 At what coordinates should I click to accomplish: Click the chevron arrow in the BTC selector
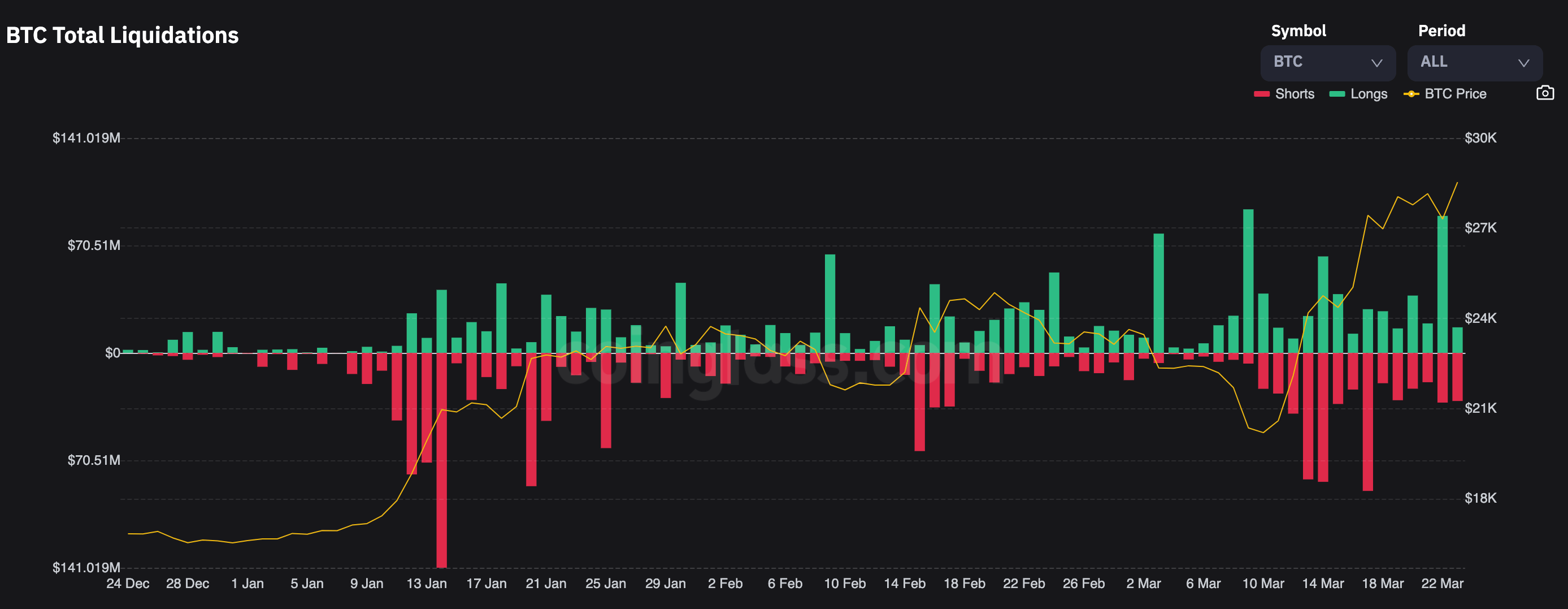point(1376,63)
